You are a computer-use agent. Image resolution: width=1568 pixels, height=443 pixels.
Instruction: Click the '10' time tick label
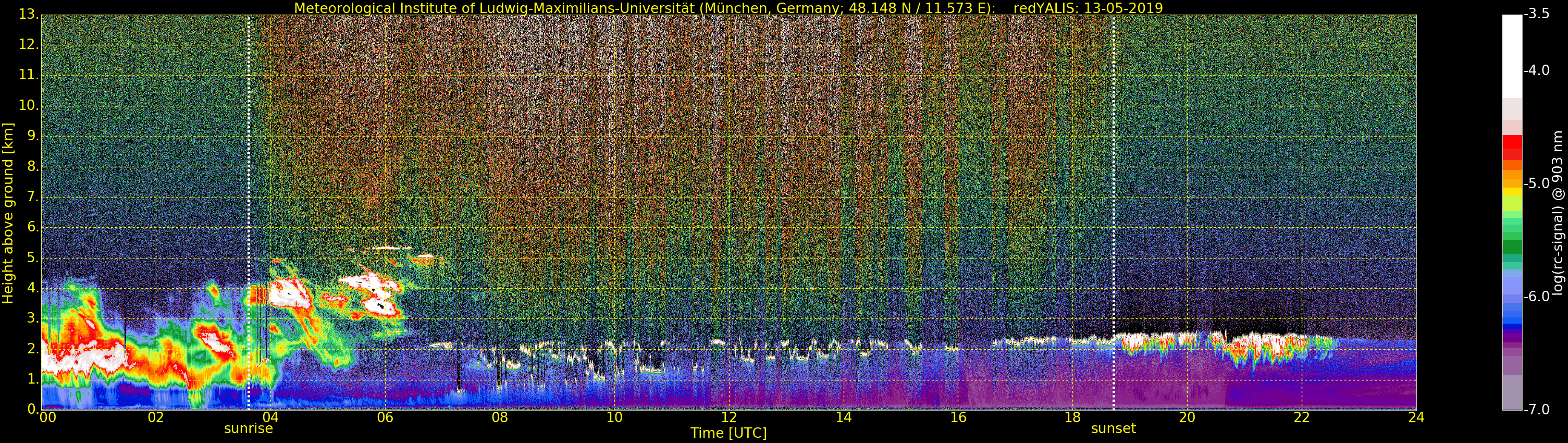click(x=614, y=417)
